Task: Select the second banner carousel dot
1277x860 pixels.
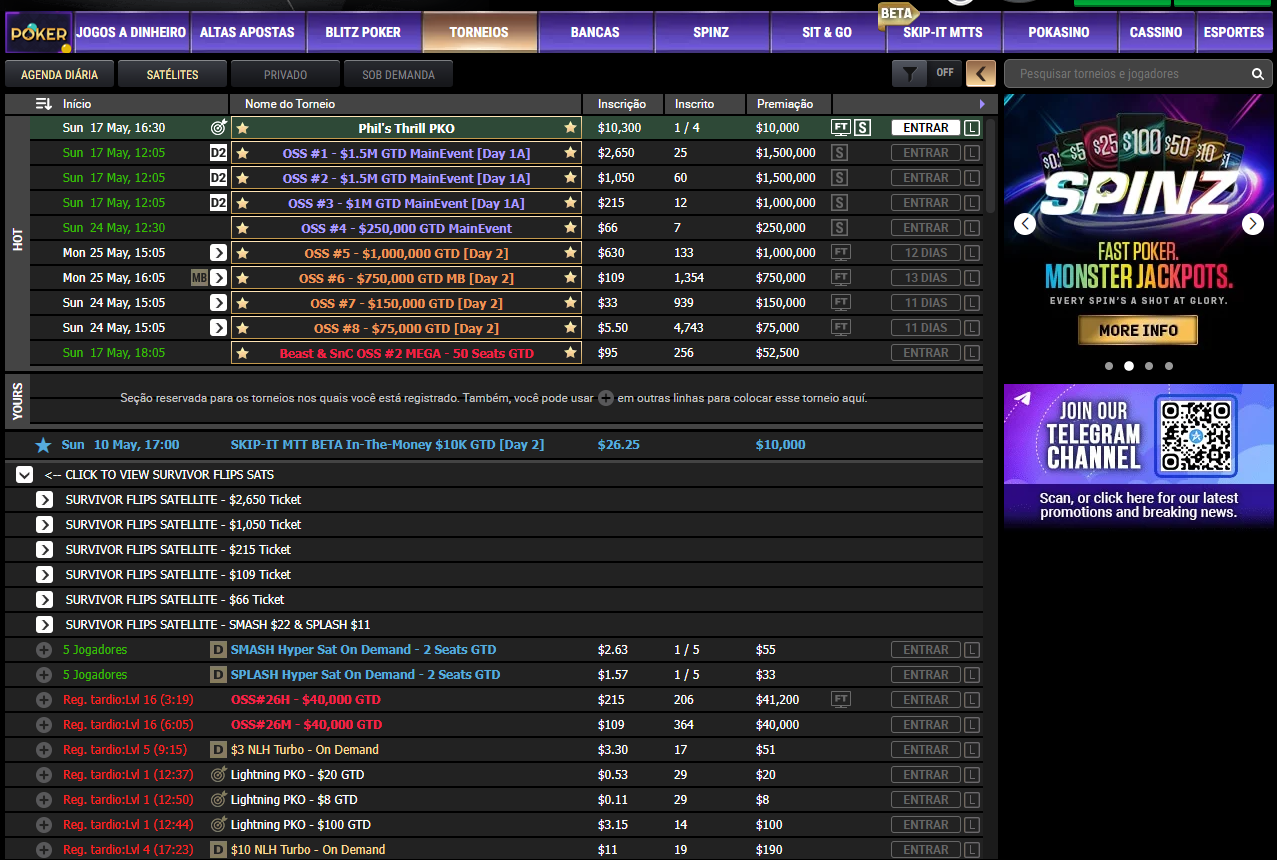Action: tap(1129, 366)
